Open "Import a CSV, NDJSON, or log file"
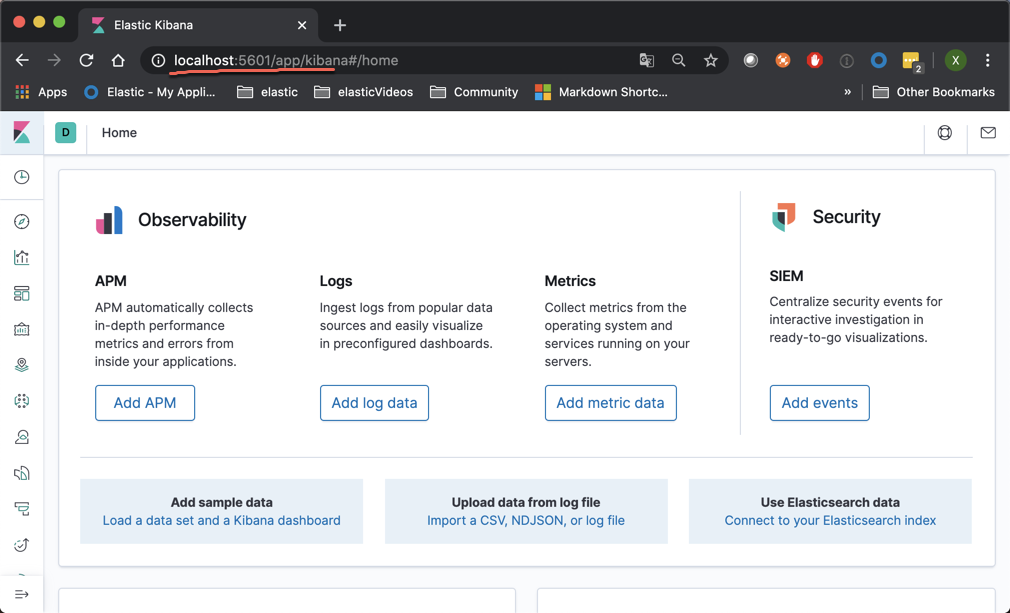This screenshot has height=613, width=1010. 526,521
